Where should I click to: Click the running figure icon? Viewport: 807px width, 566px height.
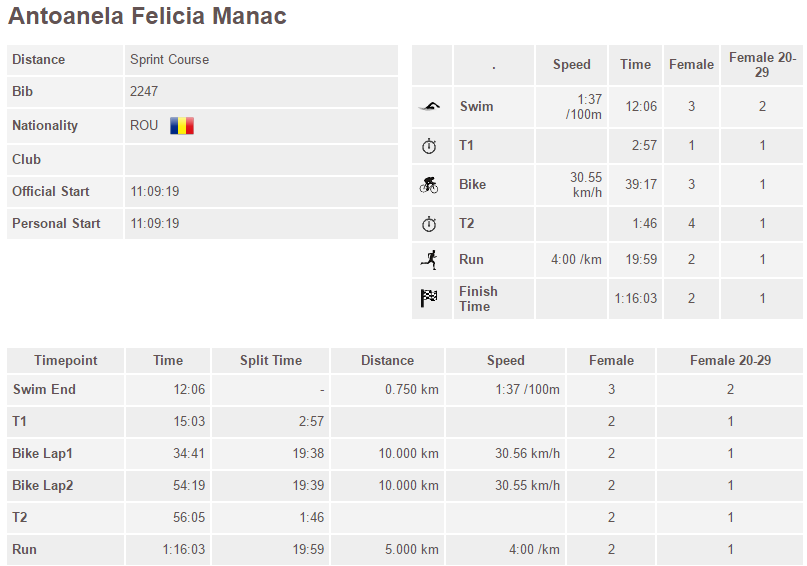point(429,260)
